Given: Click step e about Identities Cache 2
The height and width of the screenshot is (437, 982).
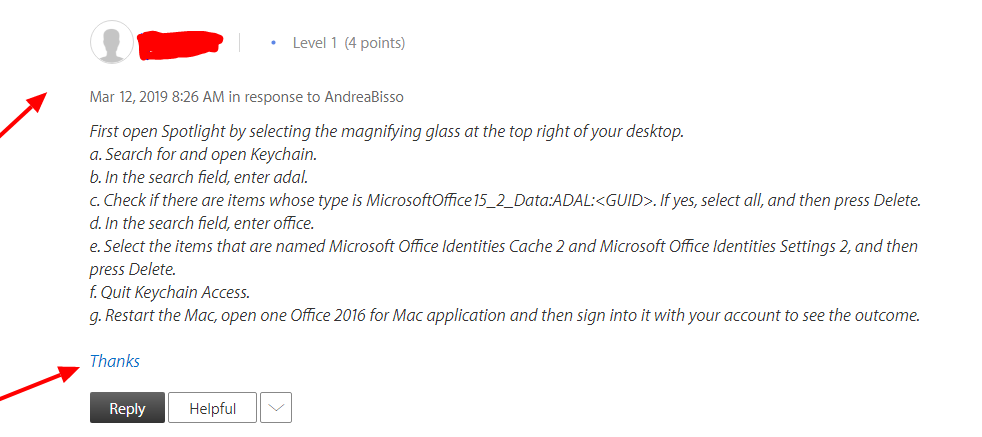Looking at the screenshot, I should pyautogui.click(x=504, y=246).
